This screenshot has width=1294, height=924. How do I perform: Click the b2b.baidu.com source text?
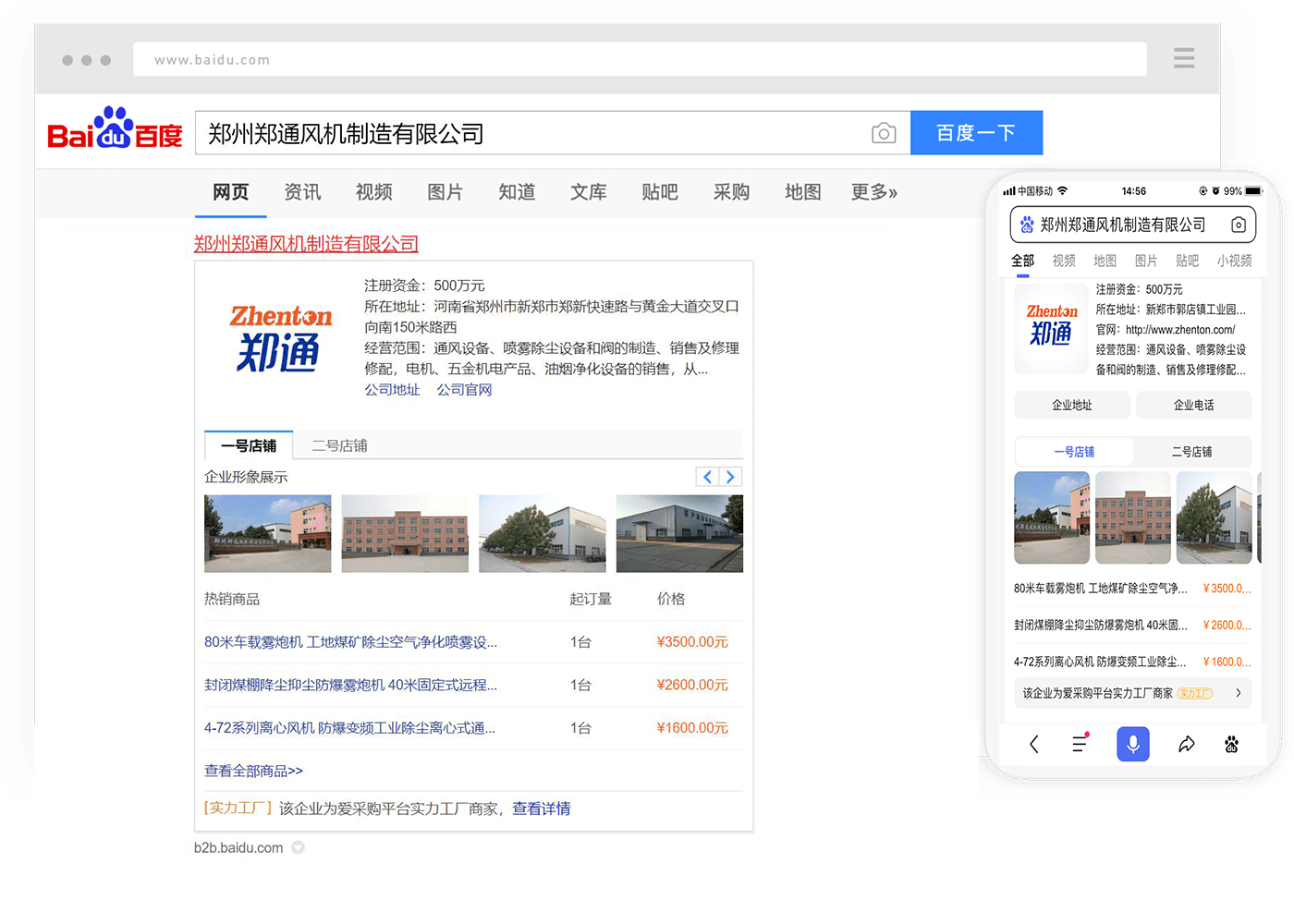click(x=238, y=847)
